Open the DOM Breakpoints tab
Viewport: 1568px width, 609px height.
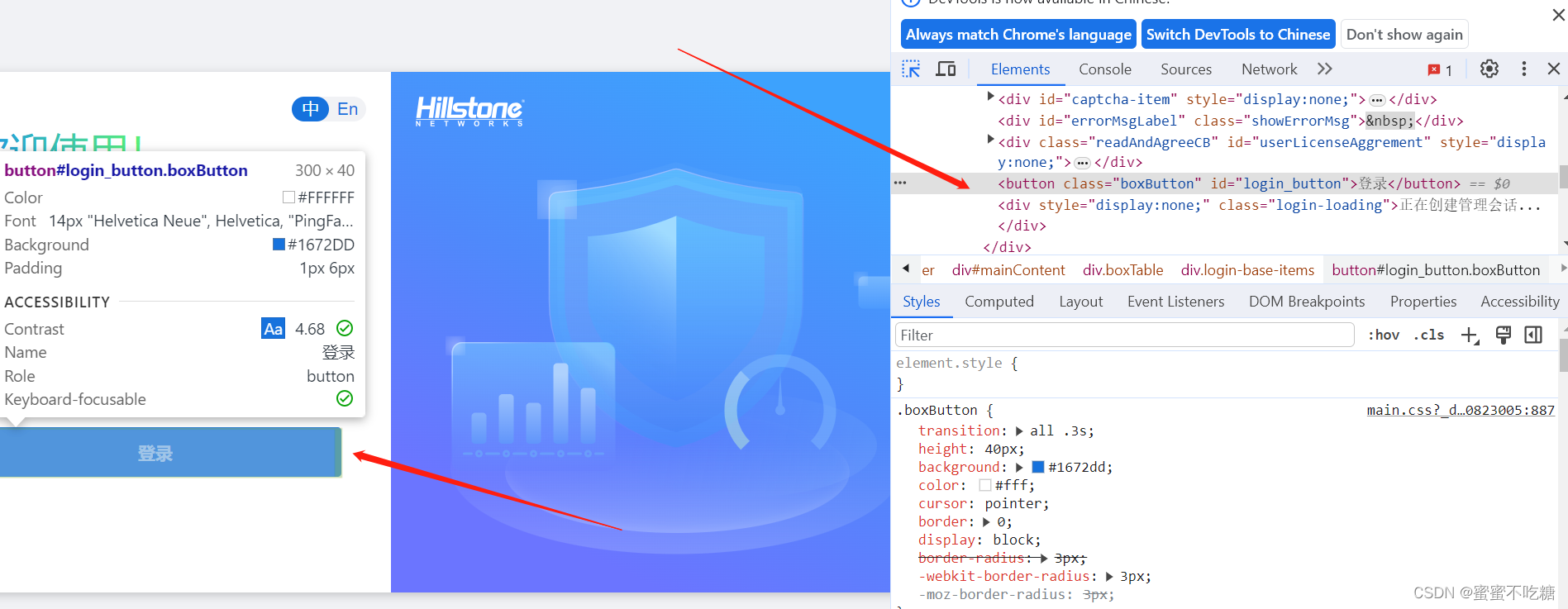(1307, 302)
